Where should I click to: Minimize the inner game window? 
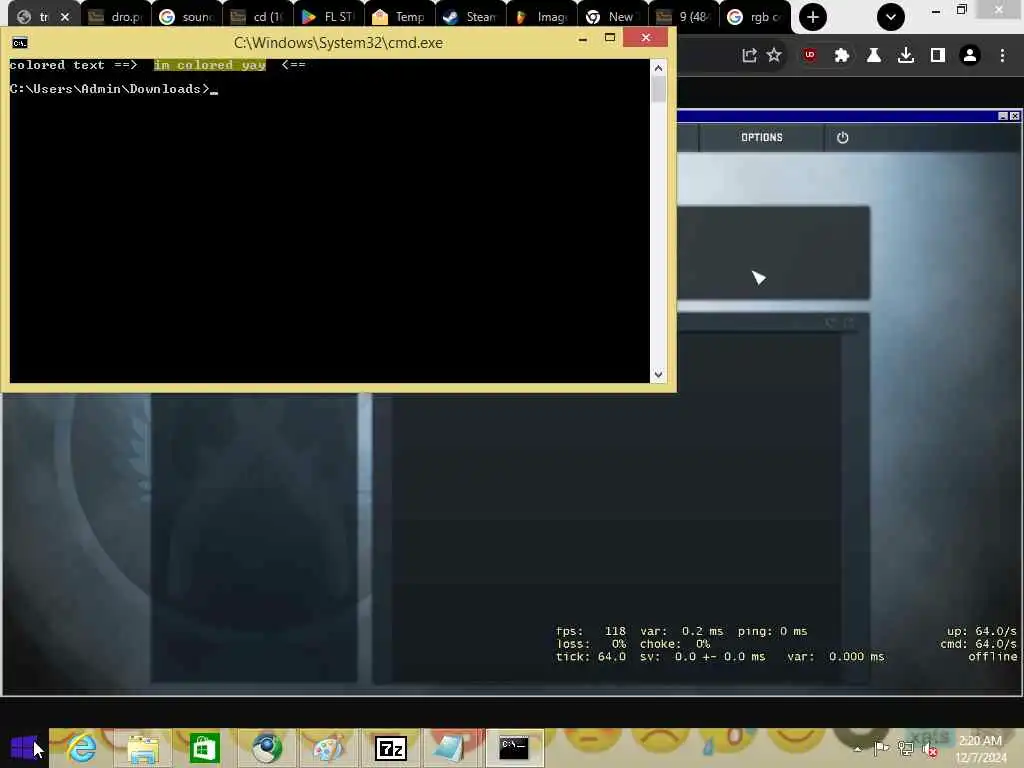pos(1003,116)
